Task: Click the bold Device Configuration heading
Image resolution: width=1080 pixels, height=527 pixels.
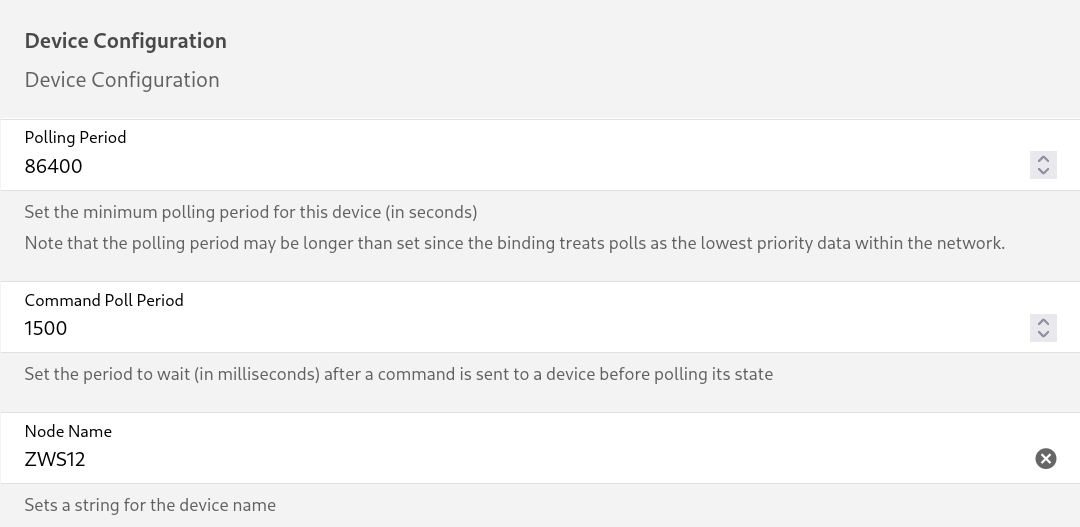Action: [125, 41]
